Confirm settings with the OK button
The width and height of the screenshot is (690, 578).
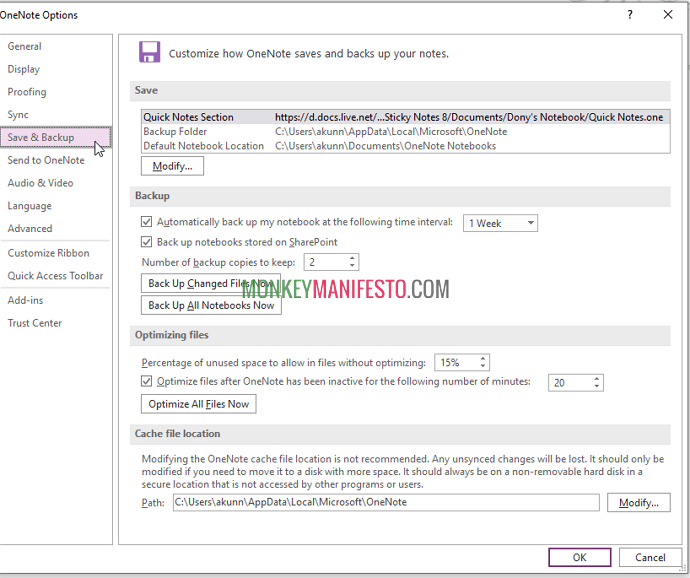point(580,557)
